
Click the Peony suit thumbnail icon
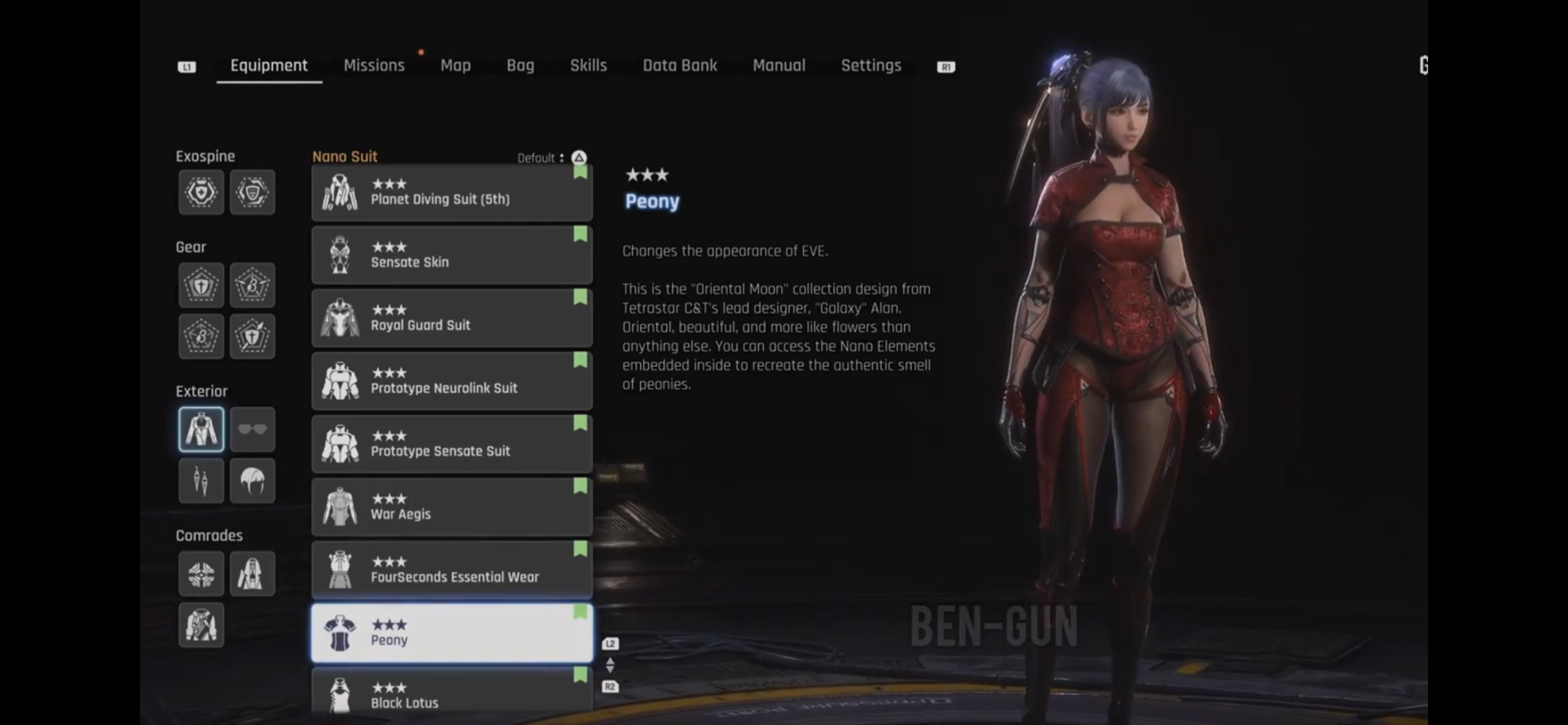pyautogui.click(x=340, y=633)
